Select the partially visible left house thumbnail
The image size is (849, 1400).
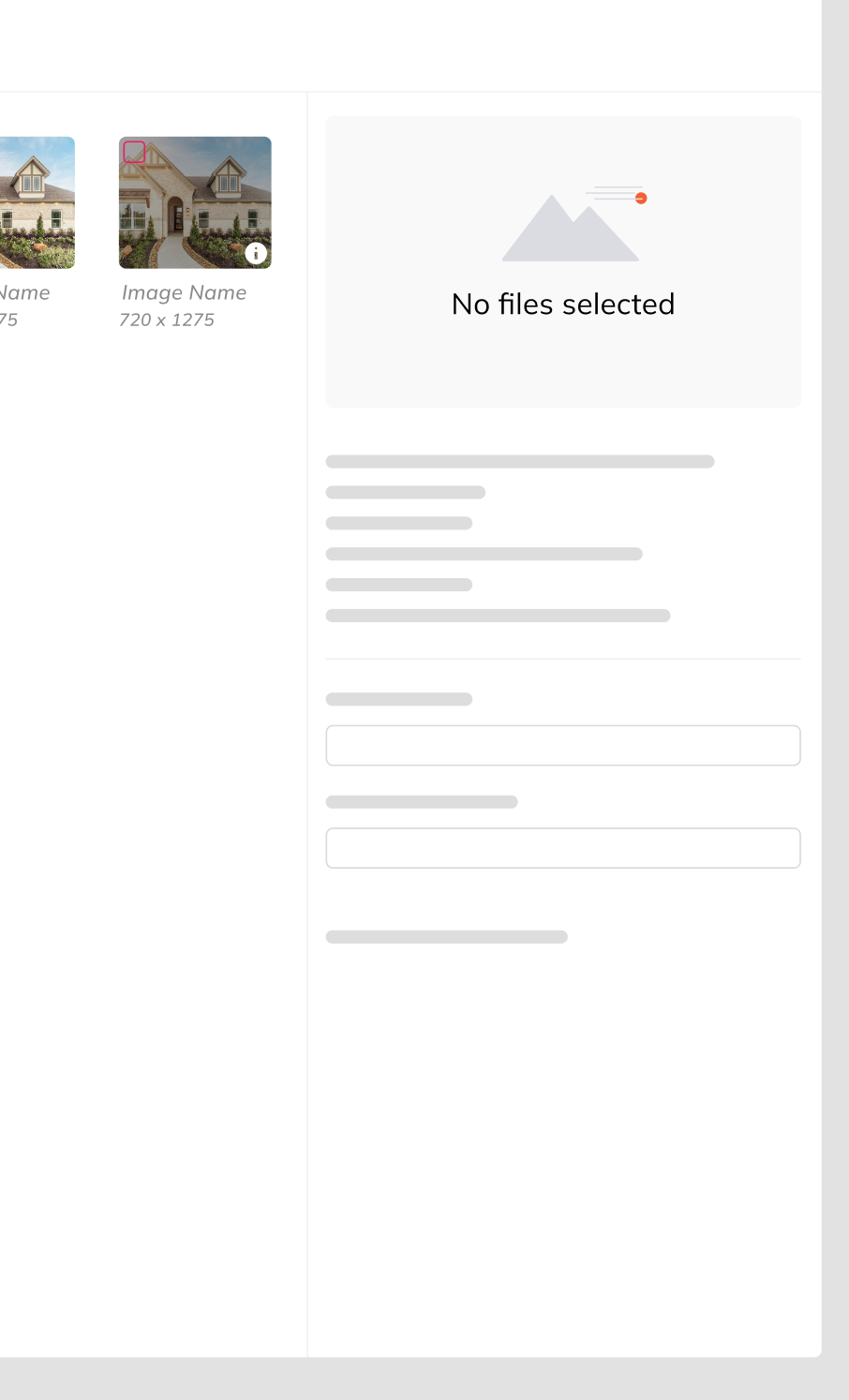click(x=37, y=202)
